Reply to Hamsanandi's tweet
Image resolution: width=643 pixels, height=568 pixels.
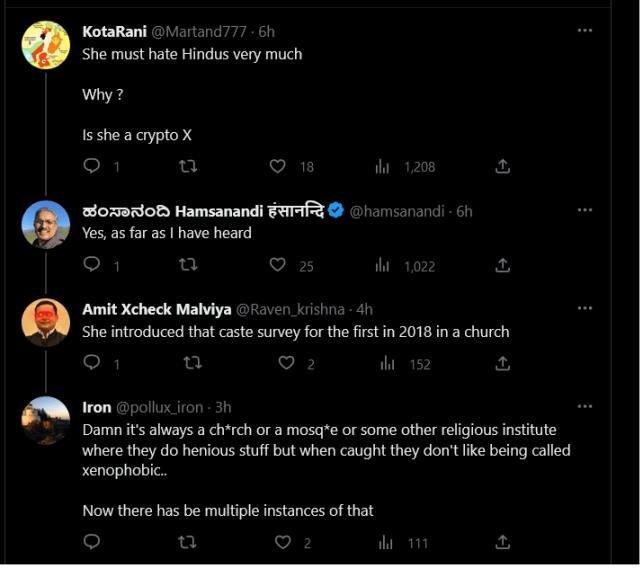(x=91, y=265)
